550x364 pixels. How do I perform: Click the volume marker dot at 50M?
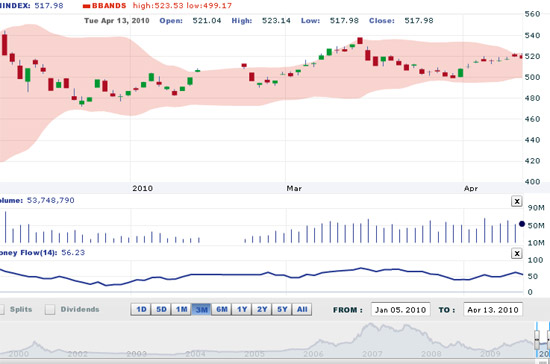pyautogui.click(x=522, y=224)
